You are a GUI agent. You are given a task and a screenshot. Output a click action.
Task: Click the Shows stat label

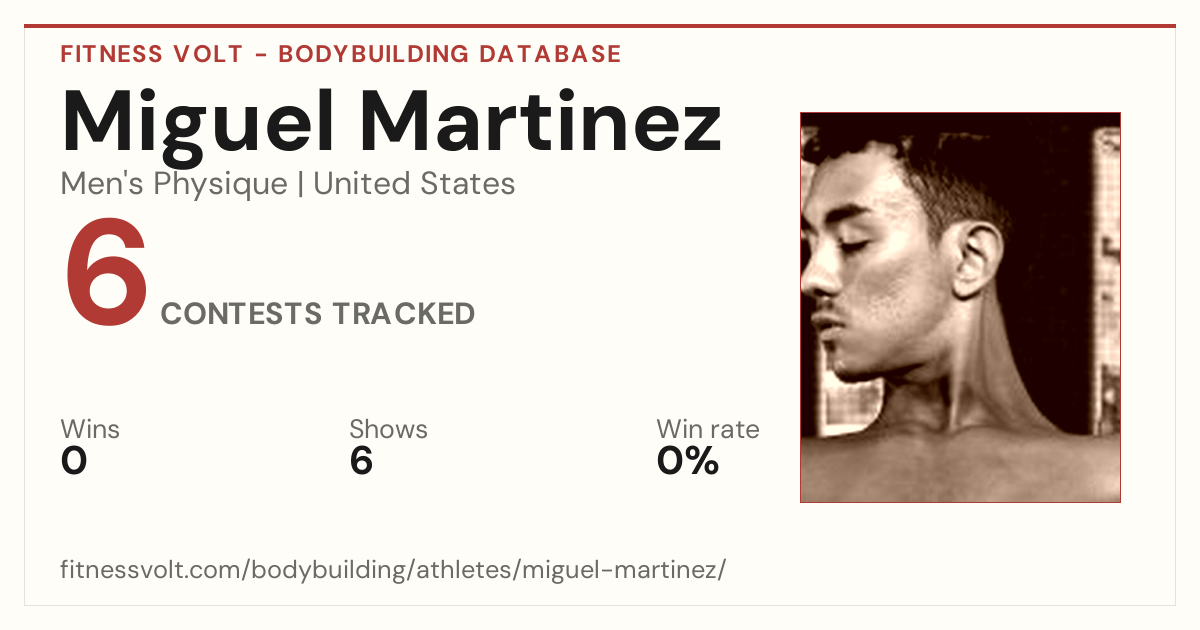click(388, 430)
